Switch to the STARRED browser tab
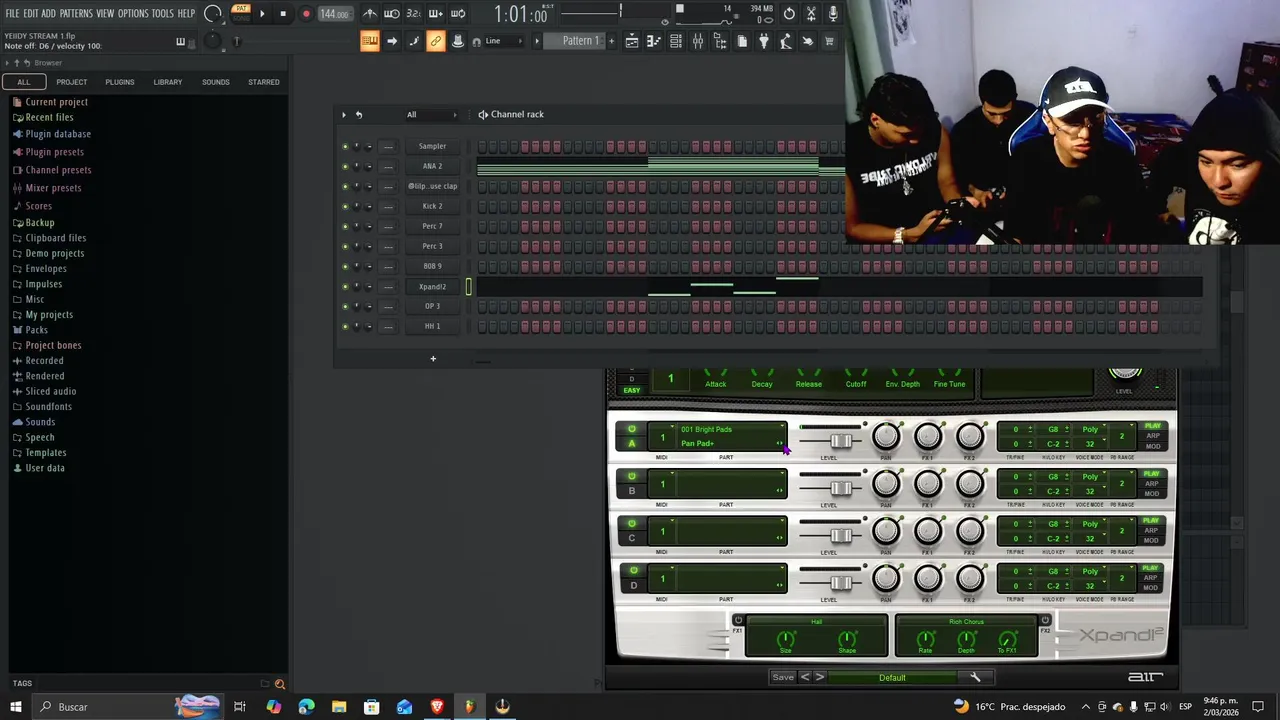The image size is (1280, 720). click(x=264, y=82)
